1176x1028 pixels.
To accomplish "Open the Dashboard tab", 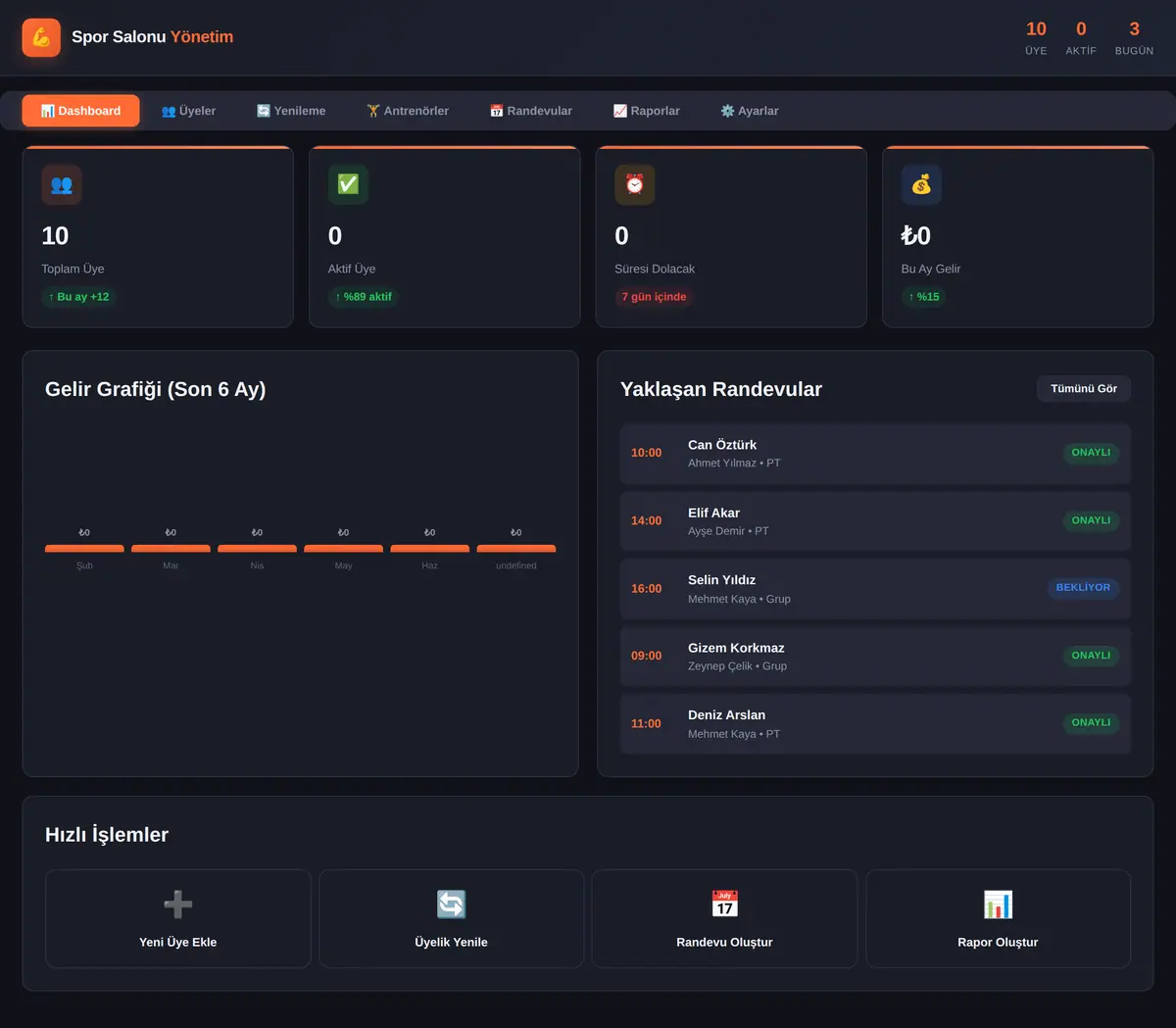I will click(80, 111).
